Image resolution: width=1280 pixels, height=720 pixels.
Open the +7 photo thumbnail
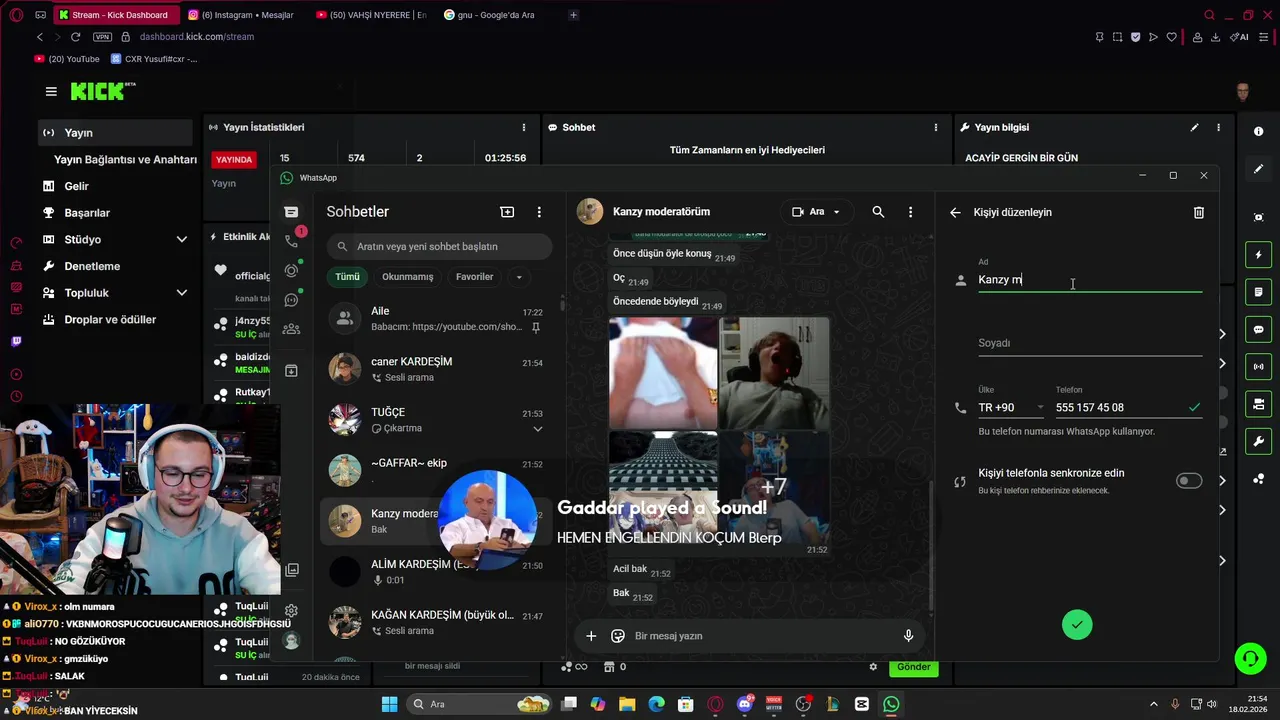(774, 487)
